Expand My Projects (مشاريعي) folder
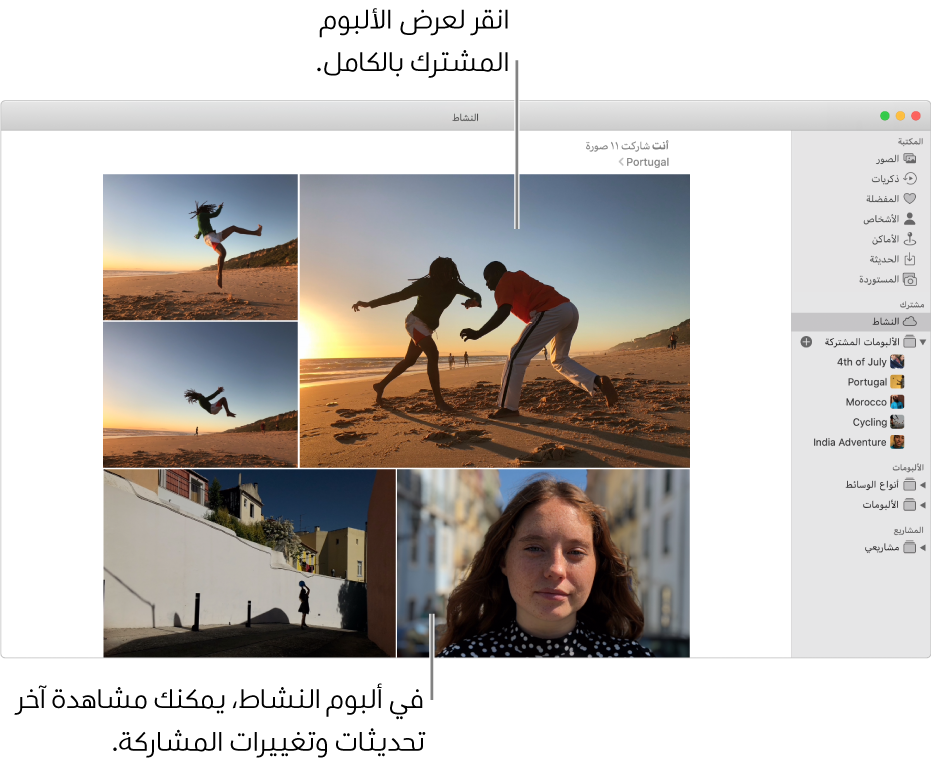Image resolution: width=931 pixels, height=771 pixels. pos(923,548)
